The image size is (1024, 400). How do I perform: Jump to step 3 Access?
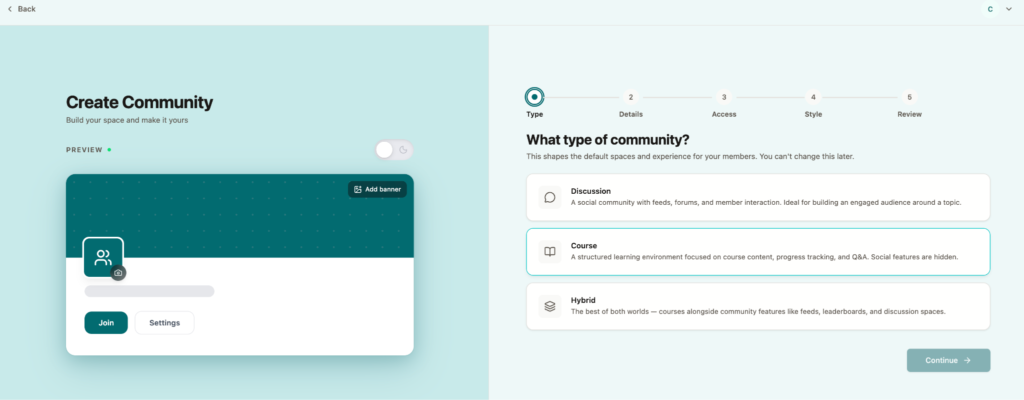[724, 97]
